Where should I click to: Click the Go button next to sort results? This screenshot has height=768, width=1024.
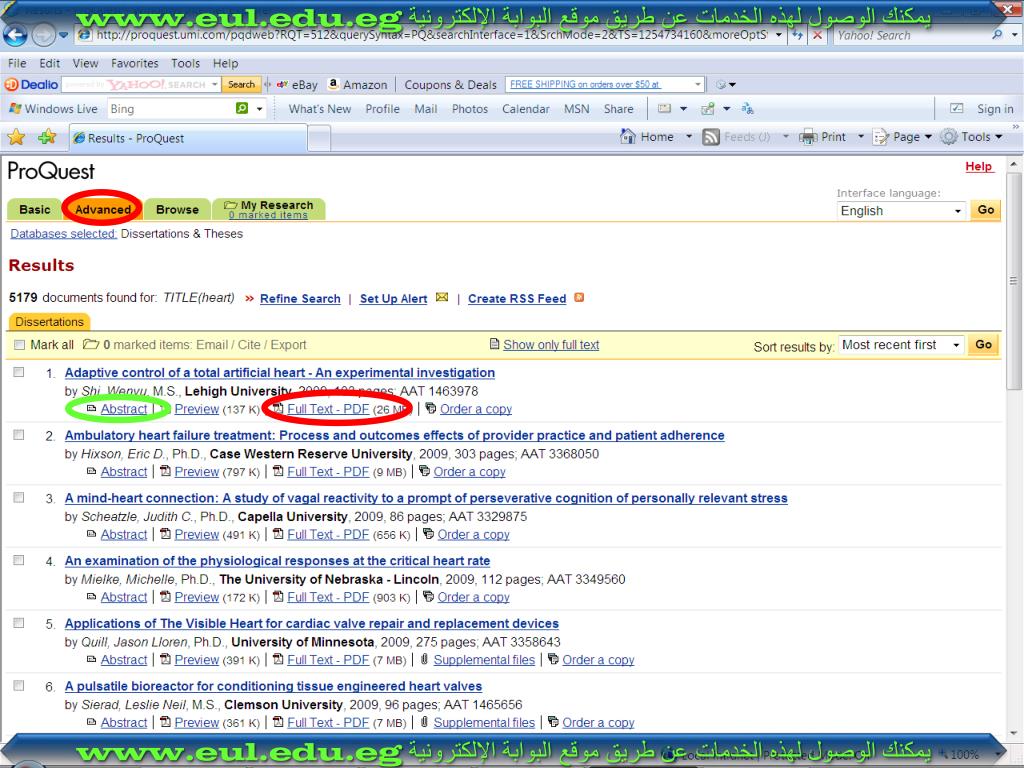pyautogui.click(x=984, y=344)
